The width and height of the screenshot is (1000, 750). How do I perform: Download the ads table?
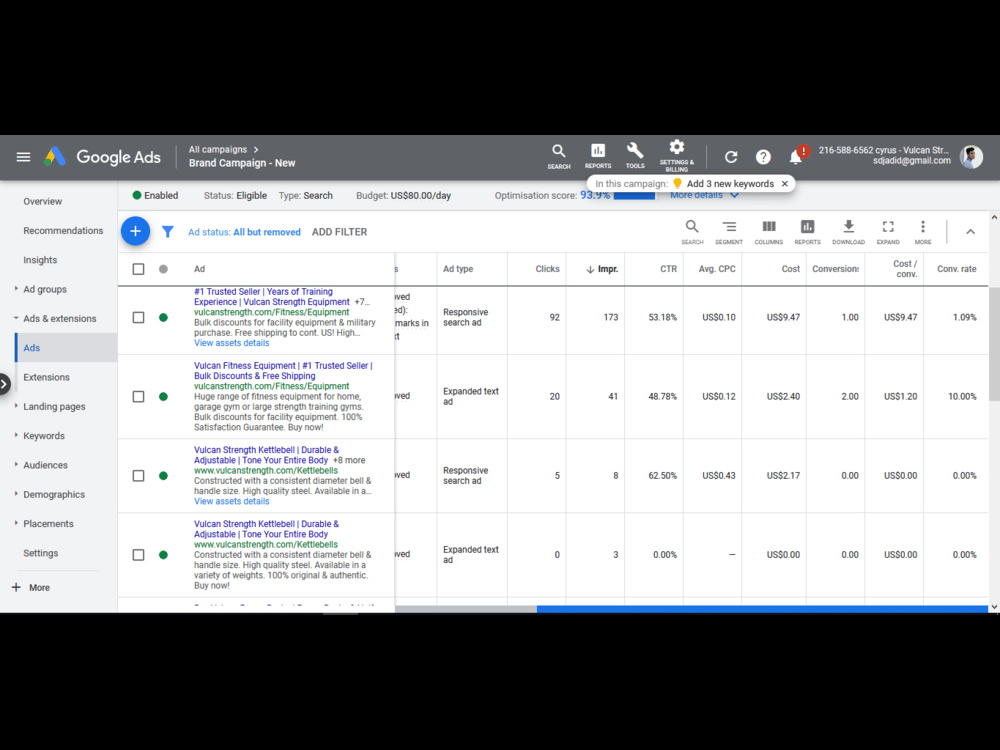click(x=848, y=232)
